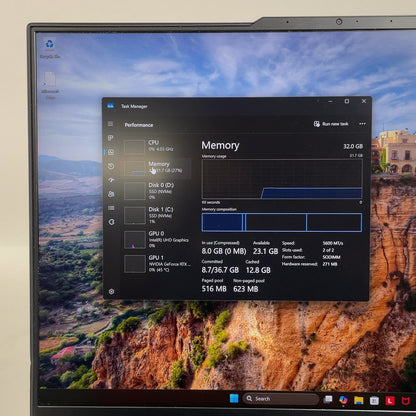Click the Run new task button
Screen dimensions: 416x416
(x=331, y=124)
